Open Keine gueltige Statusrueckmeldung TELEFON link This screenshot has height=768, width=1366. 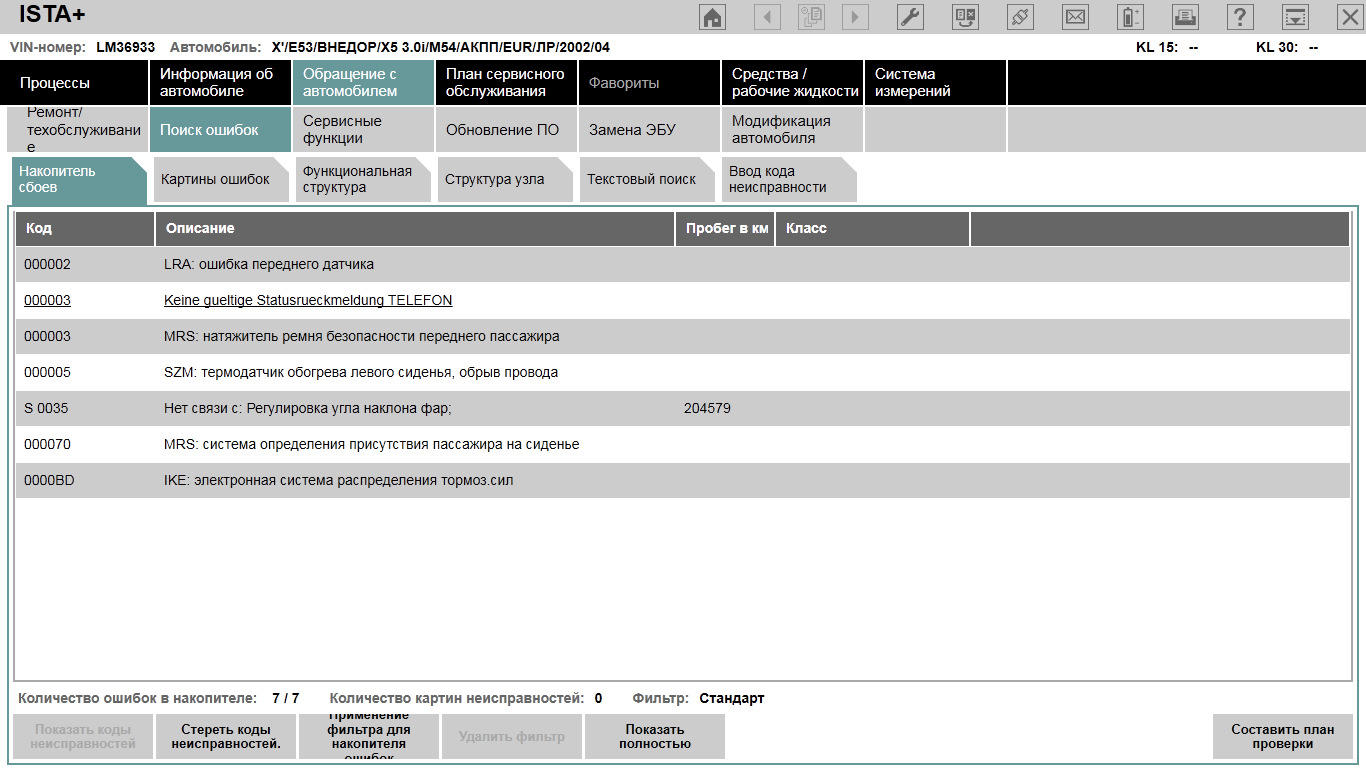(x=308, y=300)
